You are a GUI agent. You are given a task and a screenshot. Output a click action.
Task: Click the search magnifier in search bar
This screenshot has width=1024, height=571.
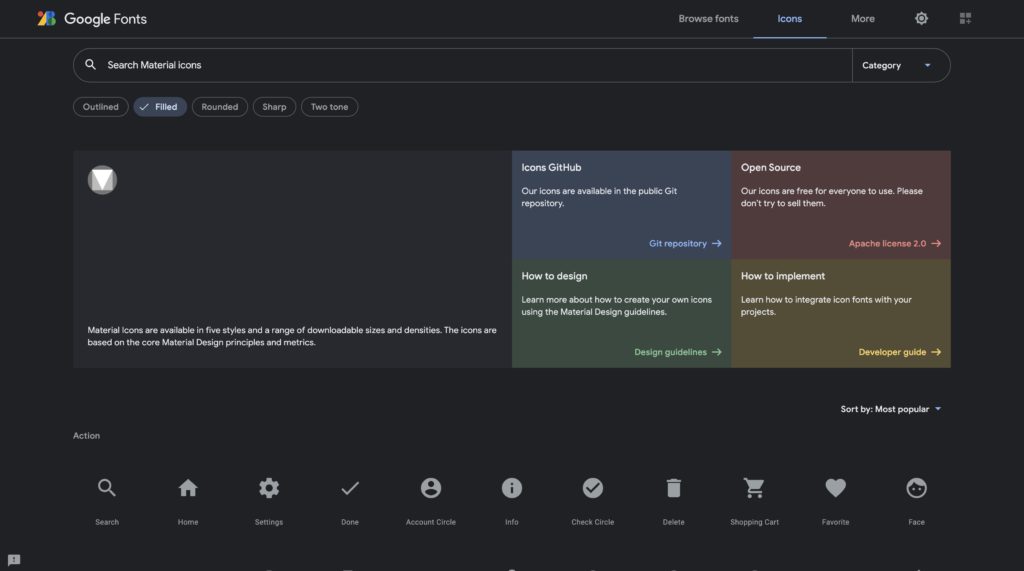pyautogui.click(x=90, y=65)
